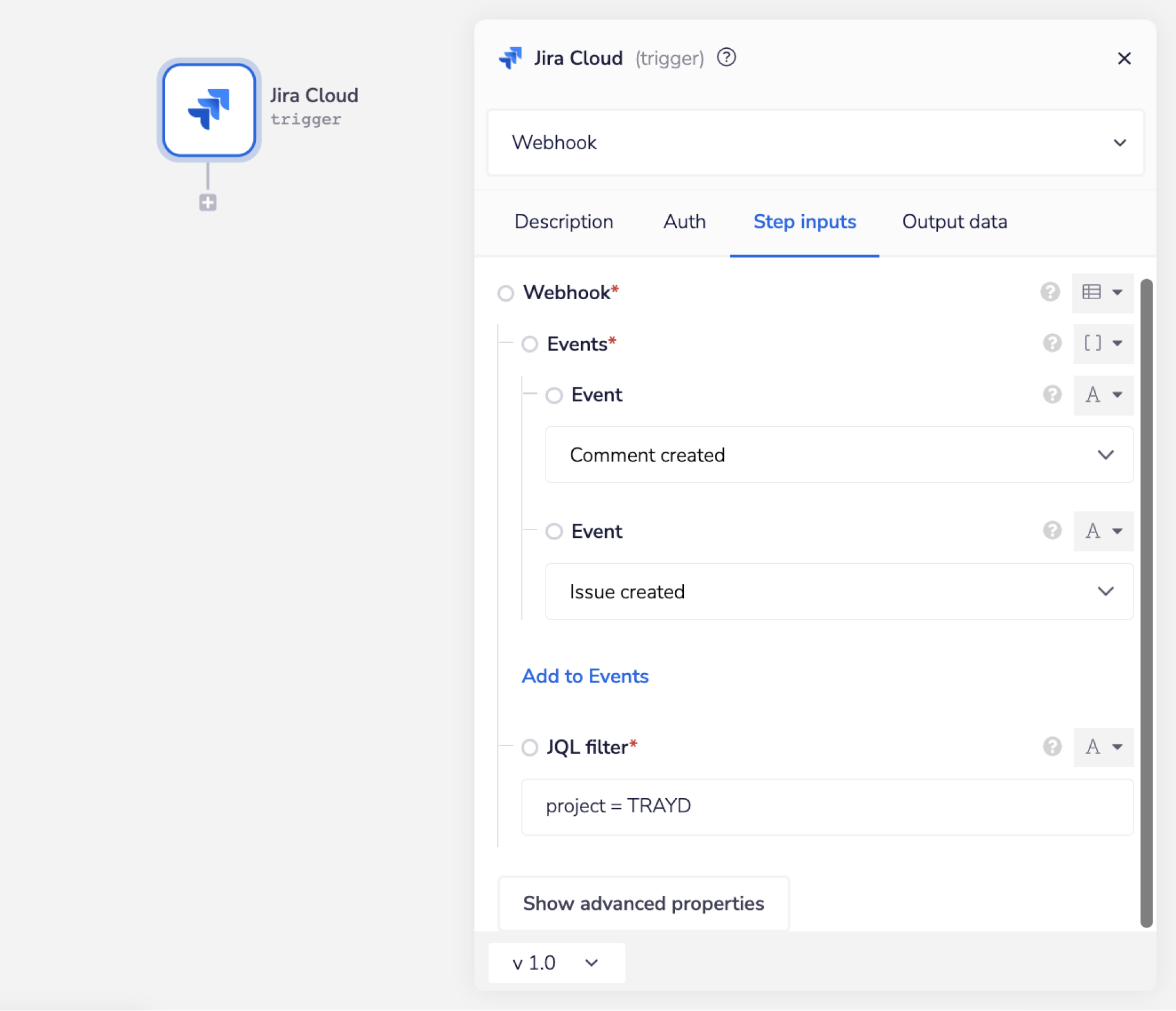Select the Events radio circle
The height and width of the screenshot is (1011, 1176).
coord(530,344)
